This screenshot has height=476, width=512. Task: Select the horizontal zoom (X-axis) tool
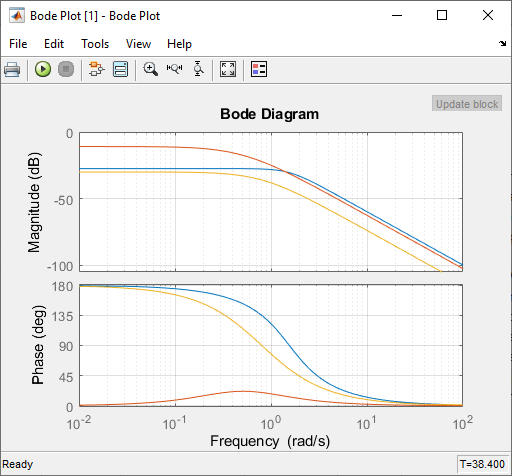[x=175, y=69]
